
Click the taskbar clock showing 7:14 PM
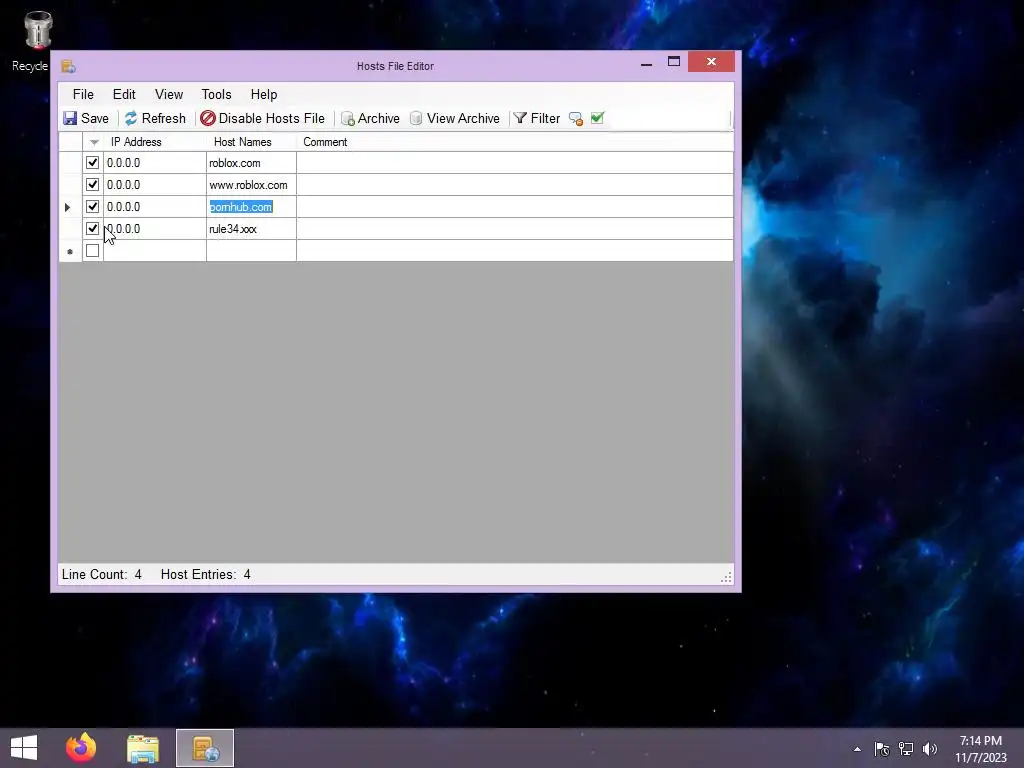(x=980, y=749)
